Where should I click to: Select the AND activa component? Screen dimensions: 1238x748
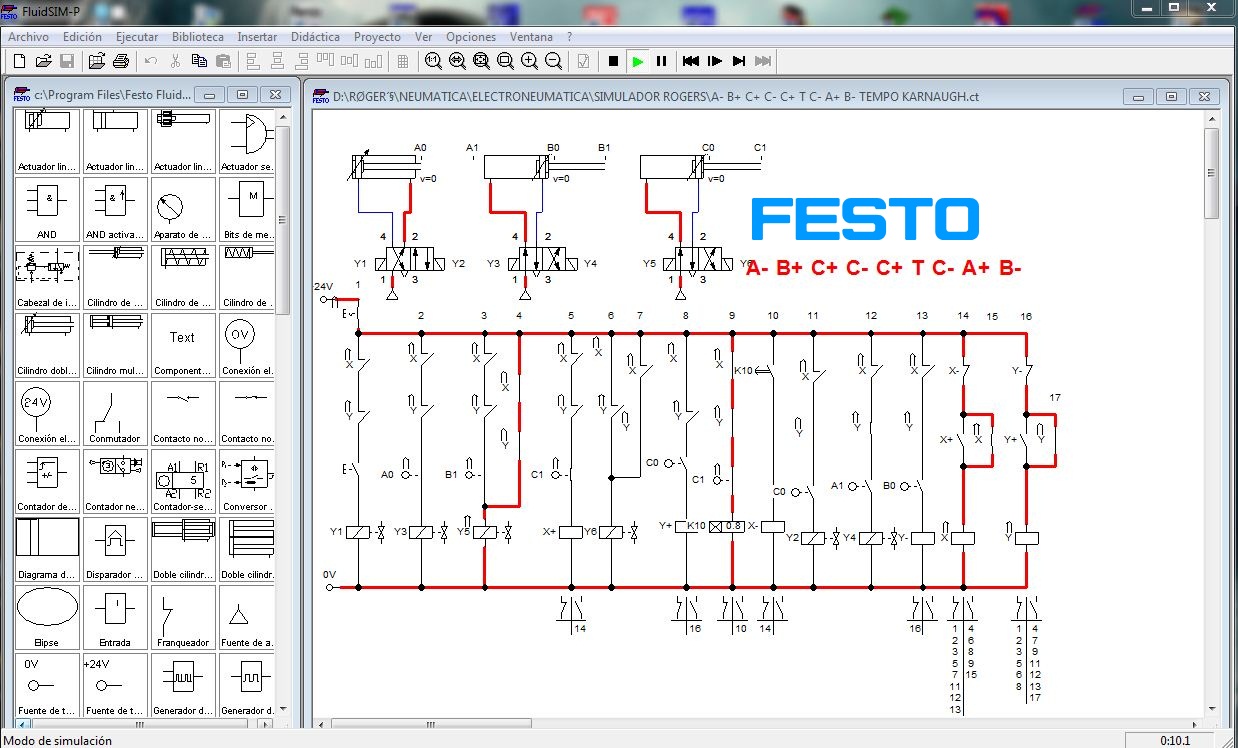(115, 209)
